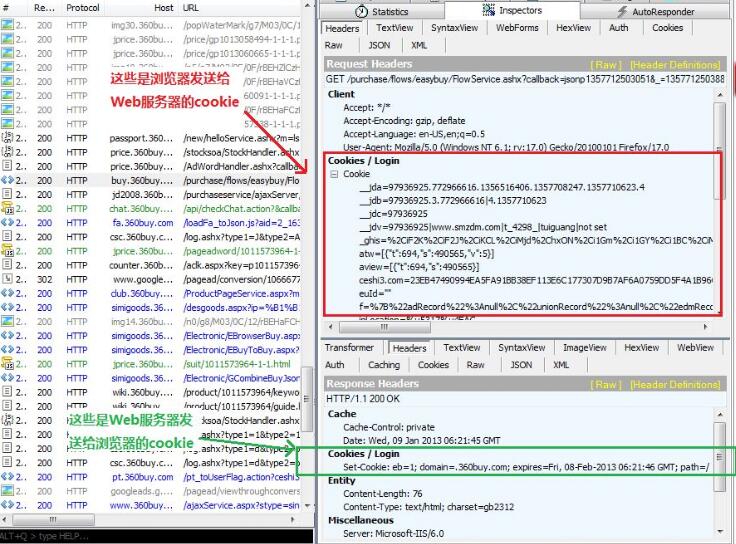The width and height of the screenshot is (736, 544).
Task: Select the buy.360buy session row icon
Action: [x=7, y=180]
